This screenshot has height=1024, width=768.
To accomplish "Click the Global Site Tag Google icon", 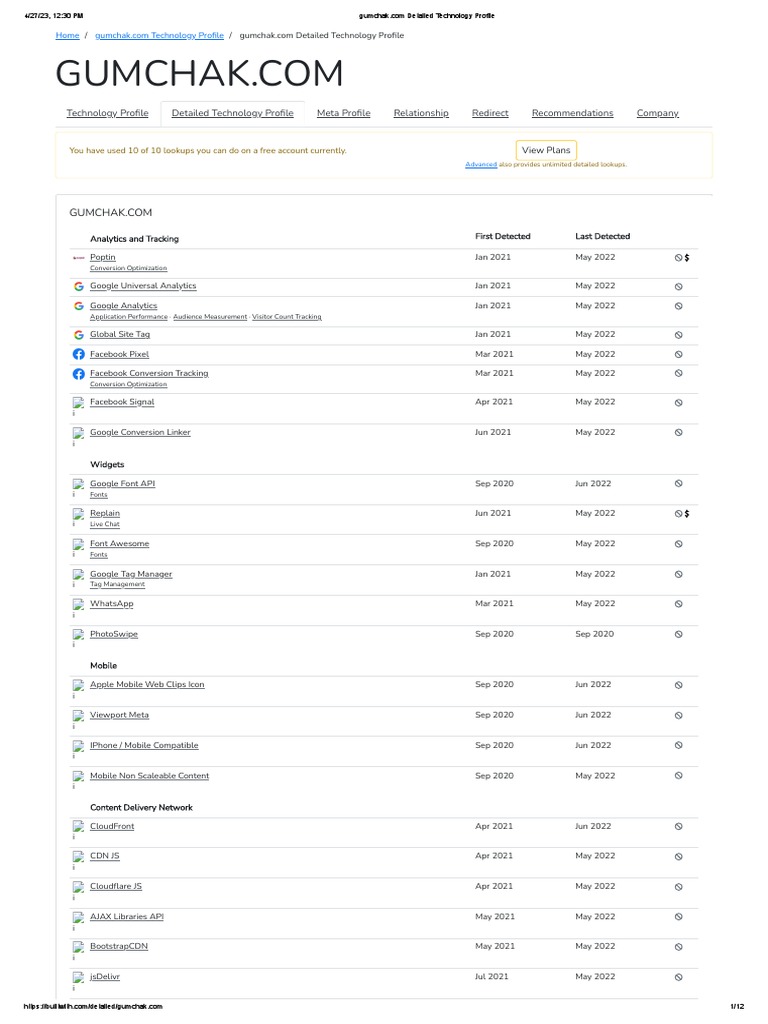I will coord(78,335).
